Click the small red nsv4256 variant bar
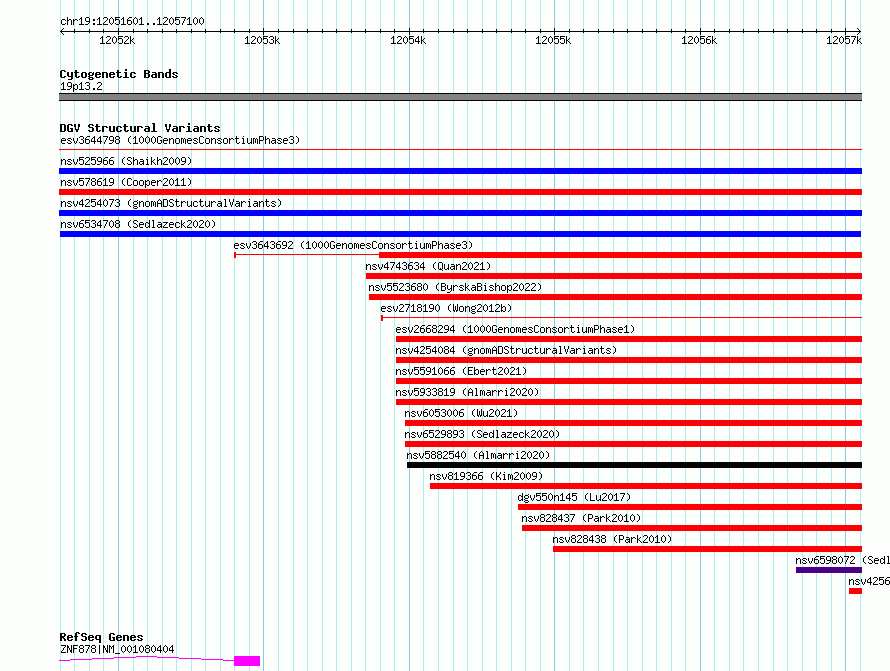Viewport: 890px width, 671px height. (x=855, y=591)
